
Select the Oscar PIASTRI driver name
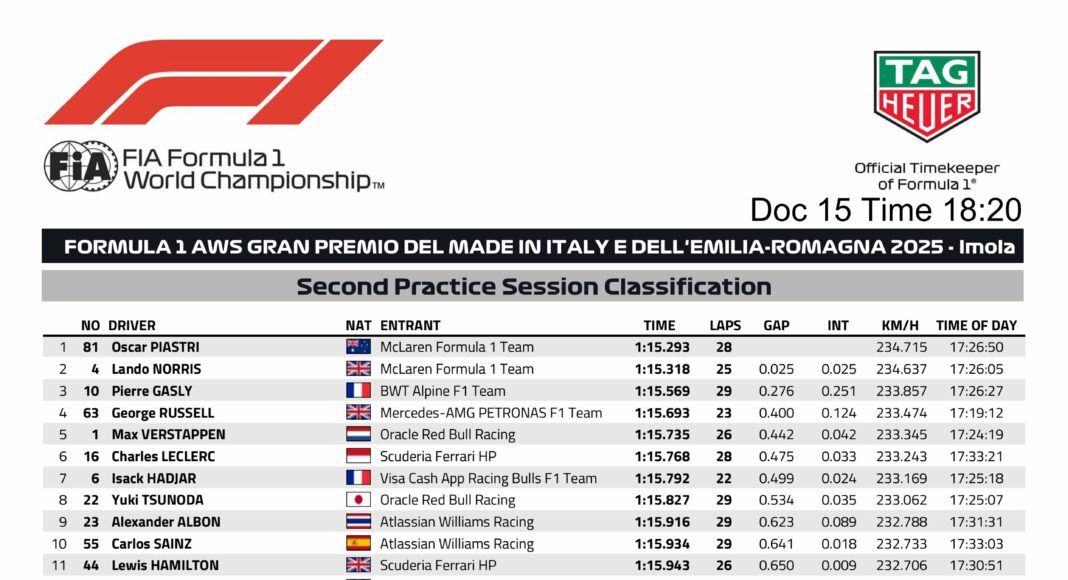click(155, 347)
